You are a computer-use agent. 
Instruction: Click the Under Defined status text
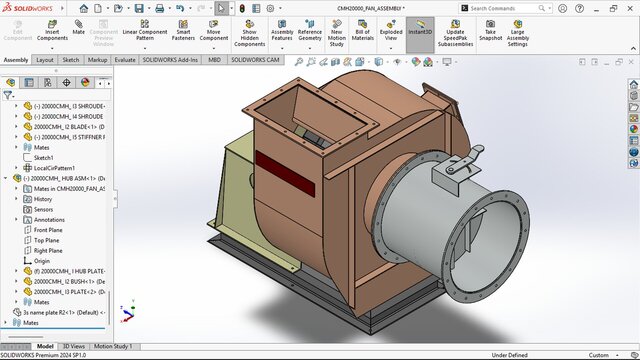pos(510,355)
